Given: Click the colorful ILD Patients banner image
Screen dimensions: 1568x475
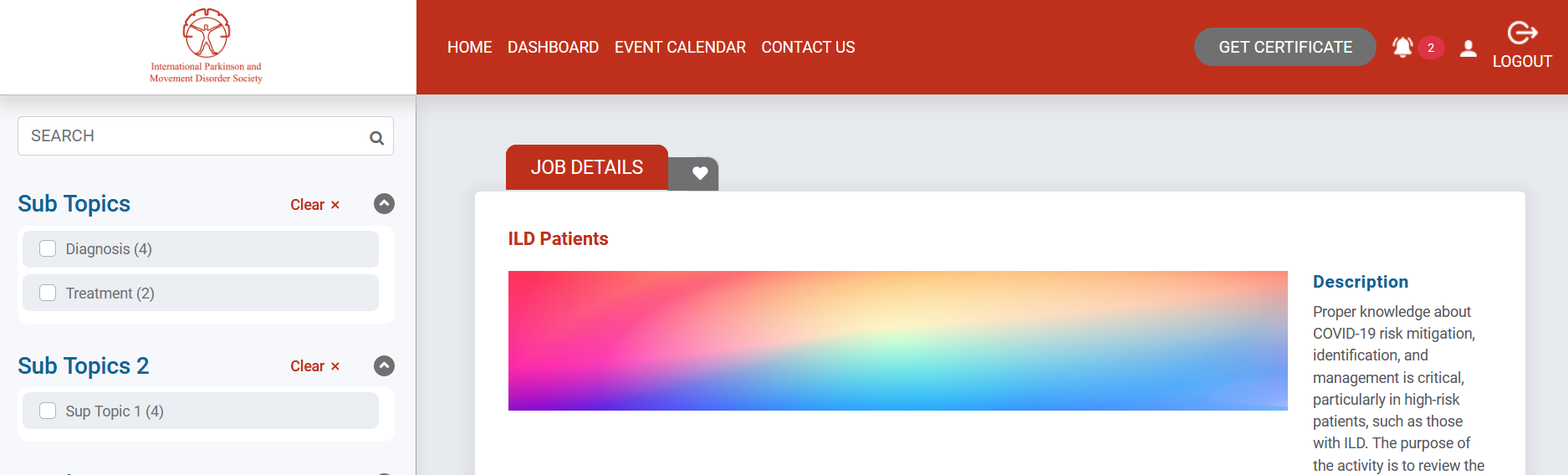Looking at the screenshot, I should pos(897,340).
